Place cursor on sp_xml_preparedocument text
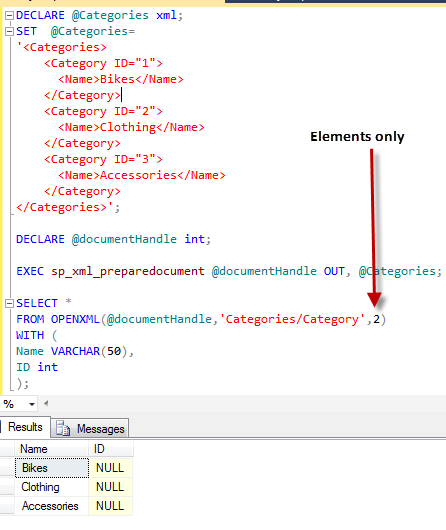Image resolution: width=446 pixels, height=530 pixels. pos(128,272)
